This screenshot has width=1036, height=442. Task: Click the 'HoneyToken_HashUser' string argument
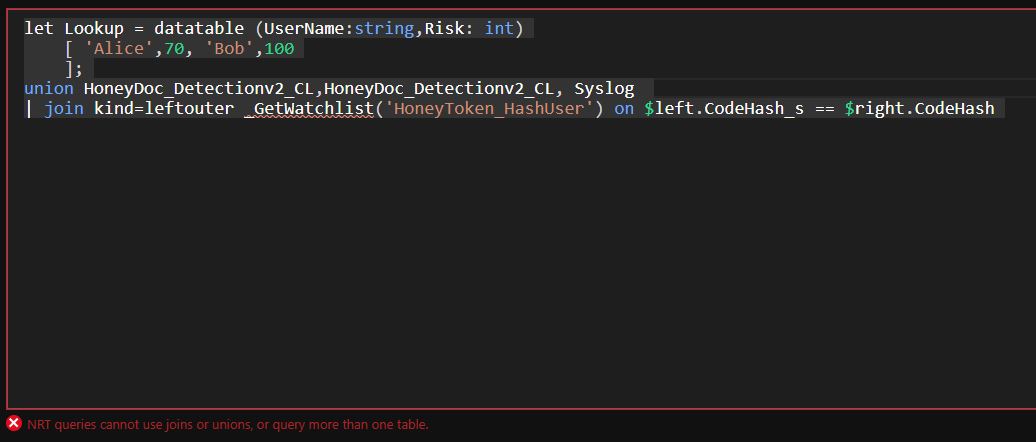[x=488, y=108]
